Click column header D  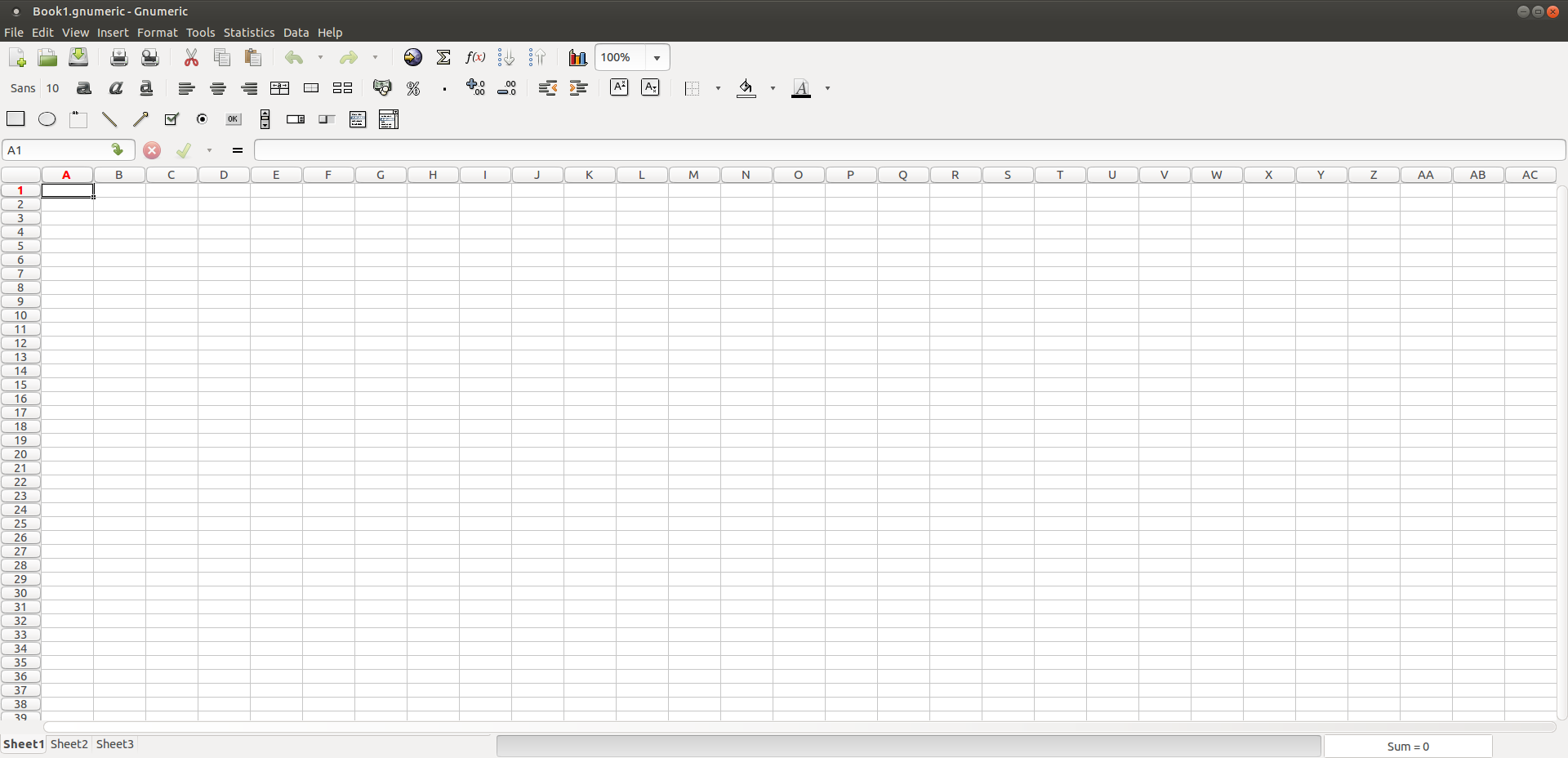[x=224, y=175]
